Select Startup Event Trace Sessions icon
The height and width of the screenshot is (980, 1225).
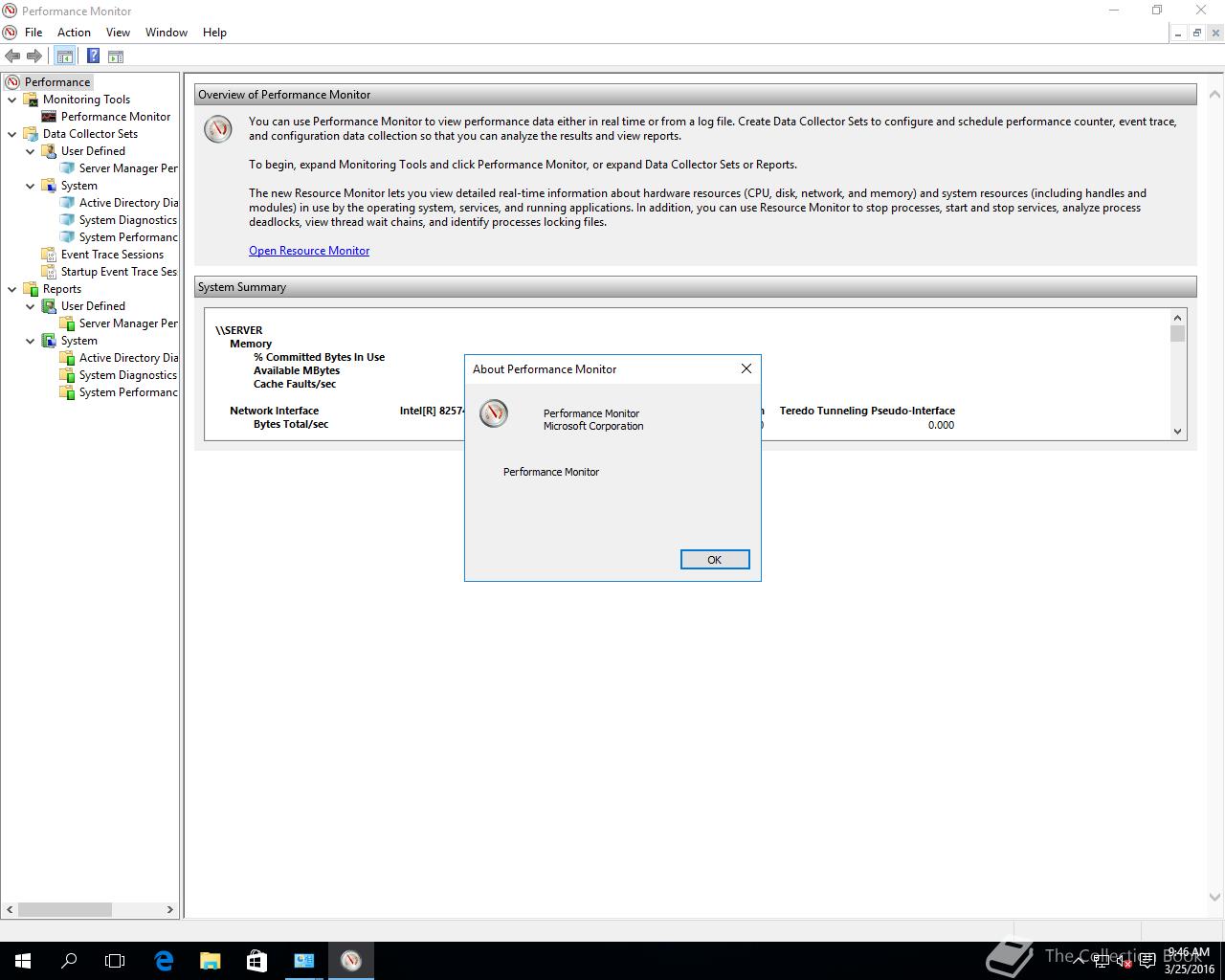click(49, 272)
